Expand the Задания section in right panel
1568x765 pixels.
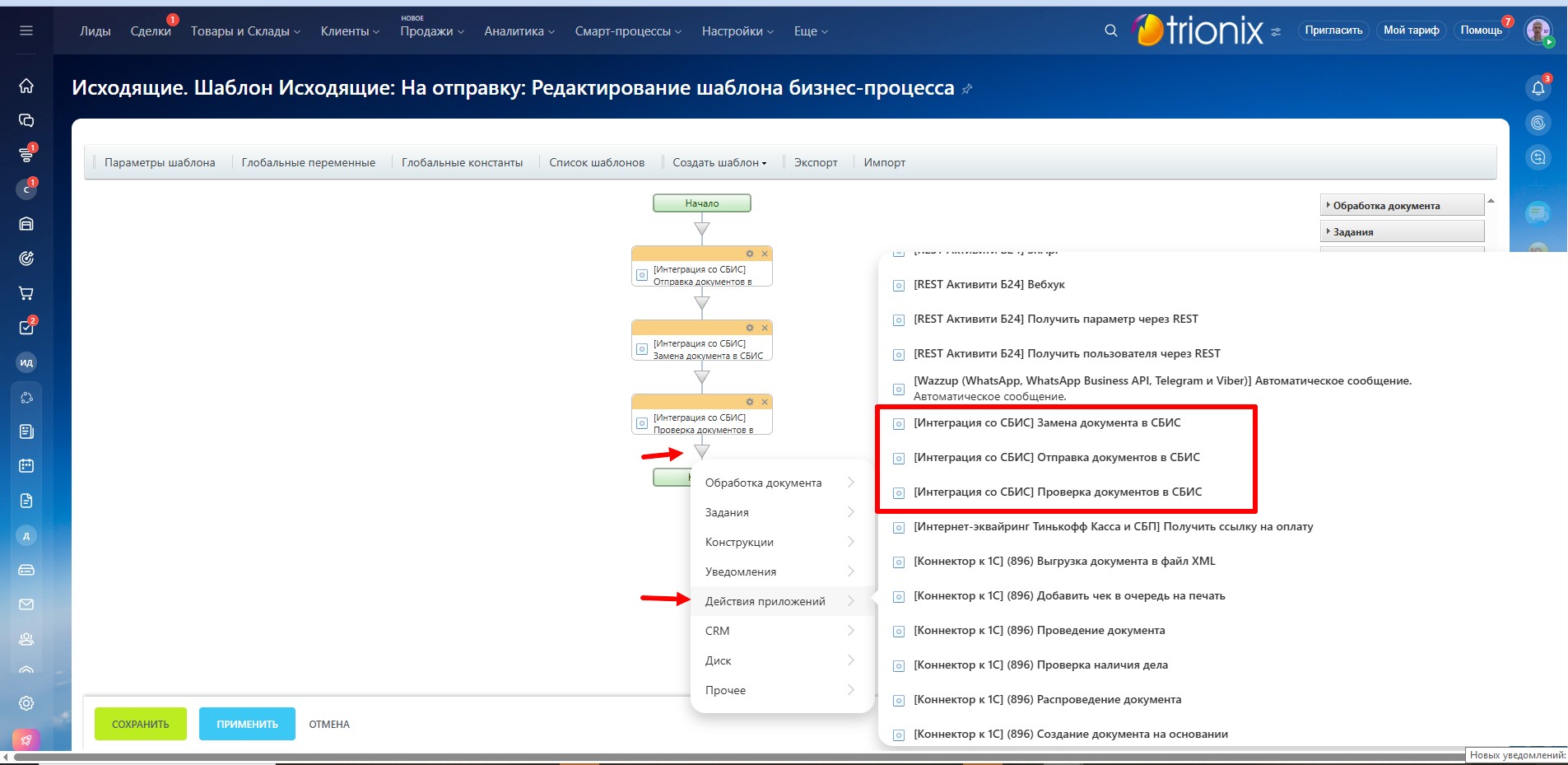click(1401, 232)
